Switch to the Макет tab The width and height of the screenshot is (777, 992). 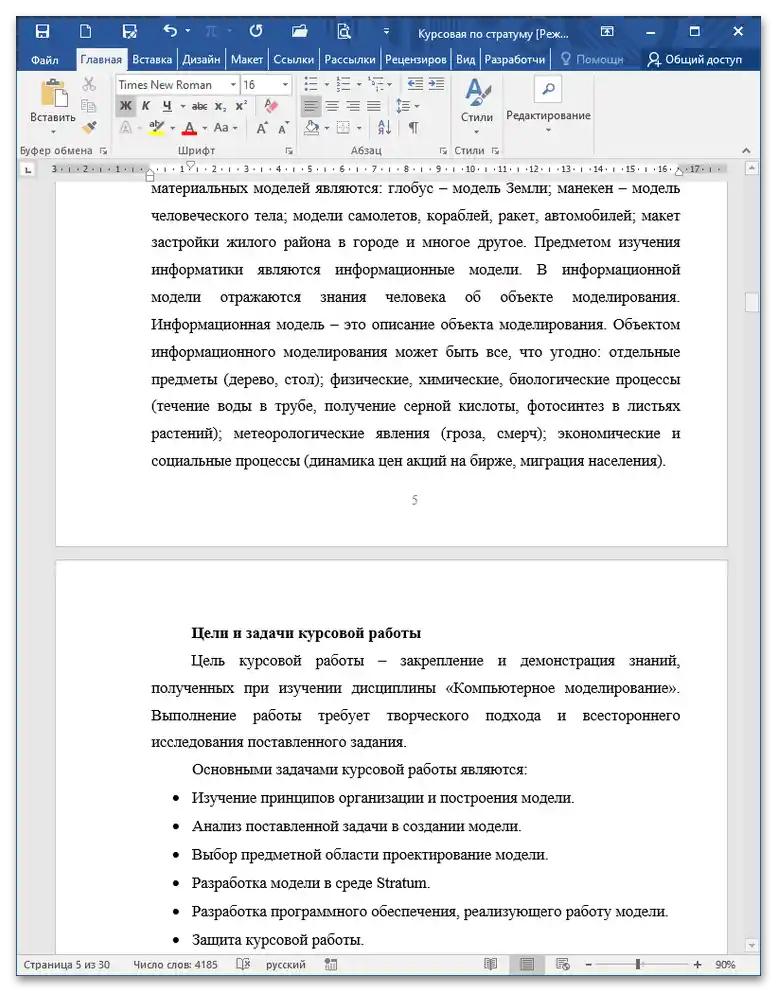[247, 59]
